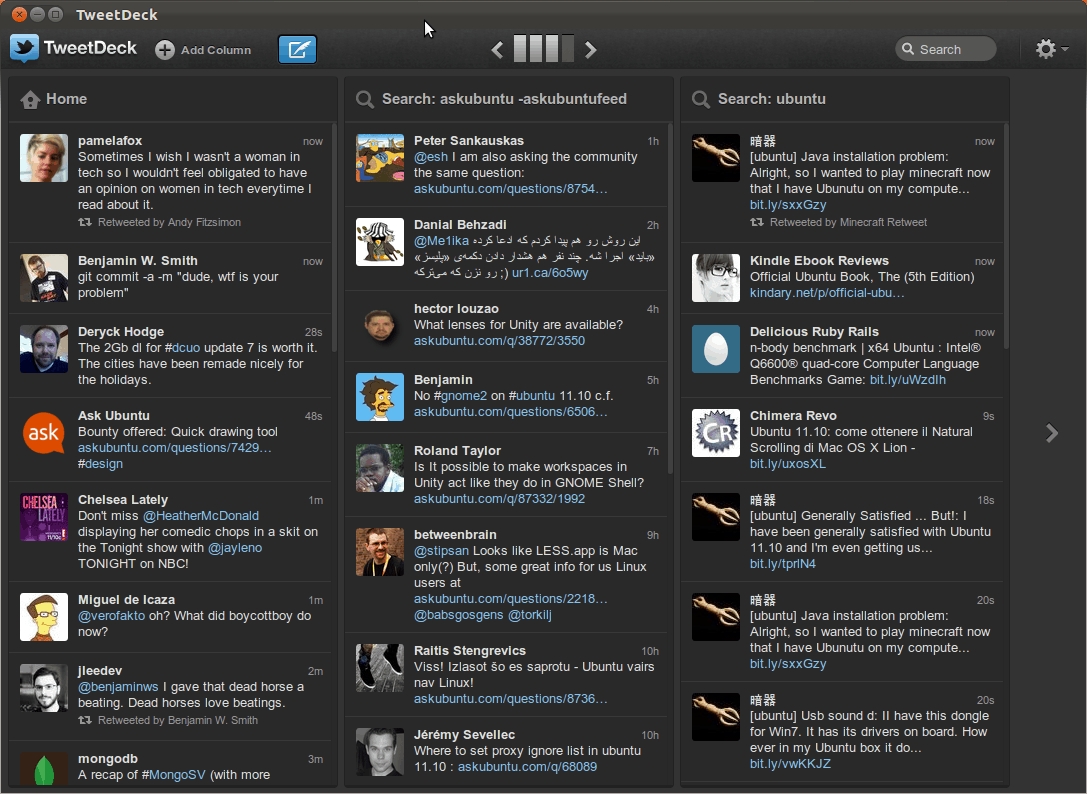1087x794 pixels.
Task: Click the Home column house icon
Action: [30, 99]
